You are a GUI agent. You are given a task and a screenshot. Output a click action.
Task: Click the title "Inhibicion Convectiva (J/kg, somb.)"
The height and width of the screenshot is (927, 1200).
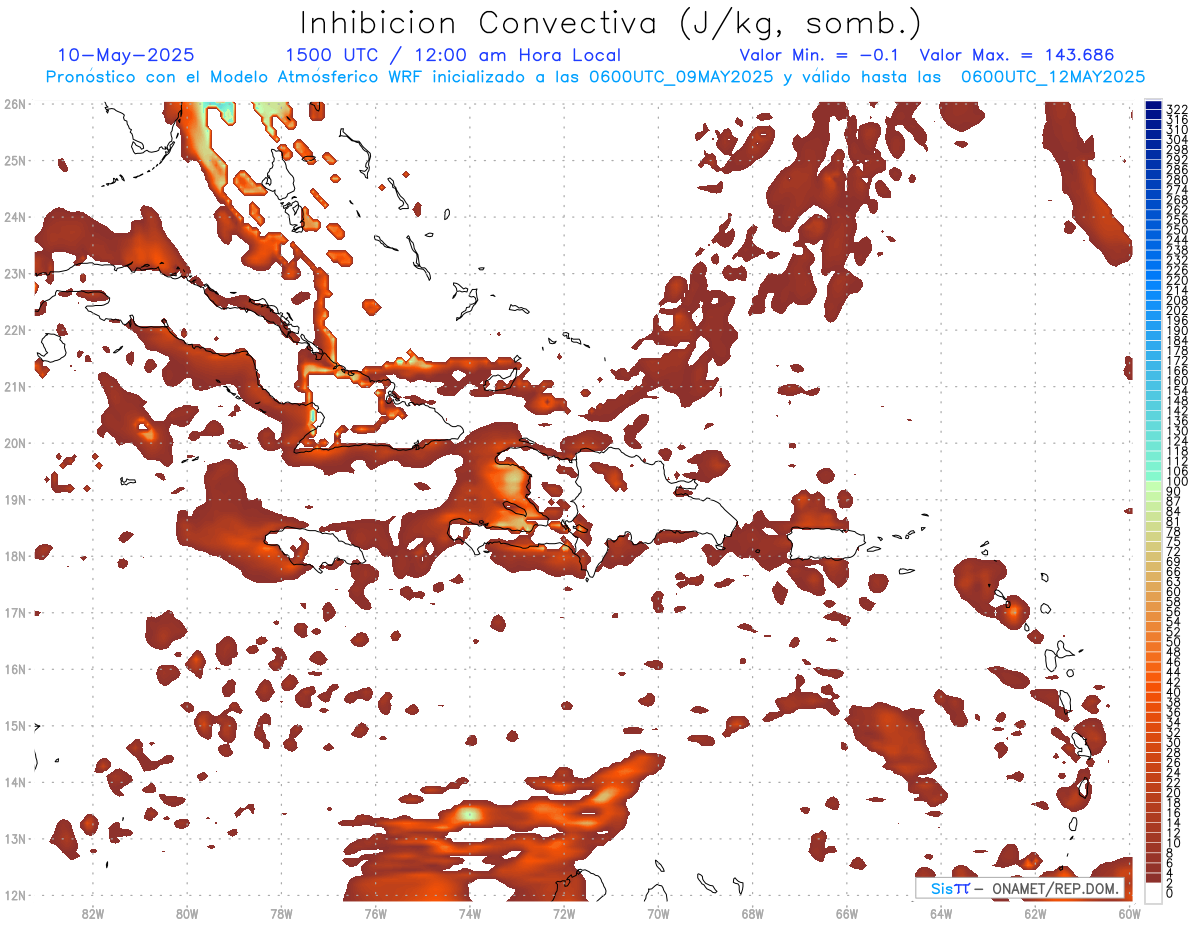610,23
